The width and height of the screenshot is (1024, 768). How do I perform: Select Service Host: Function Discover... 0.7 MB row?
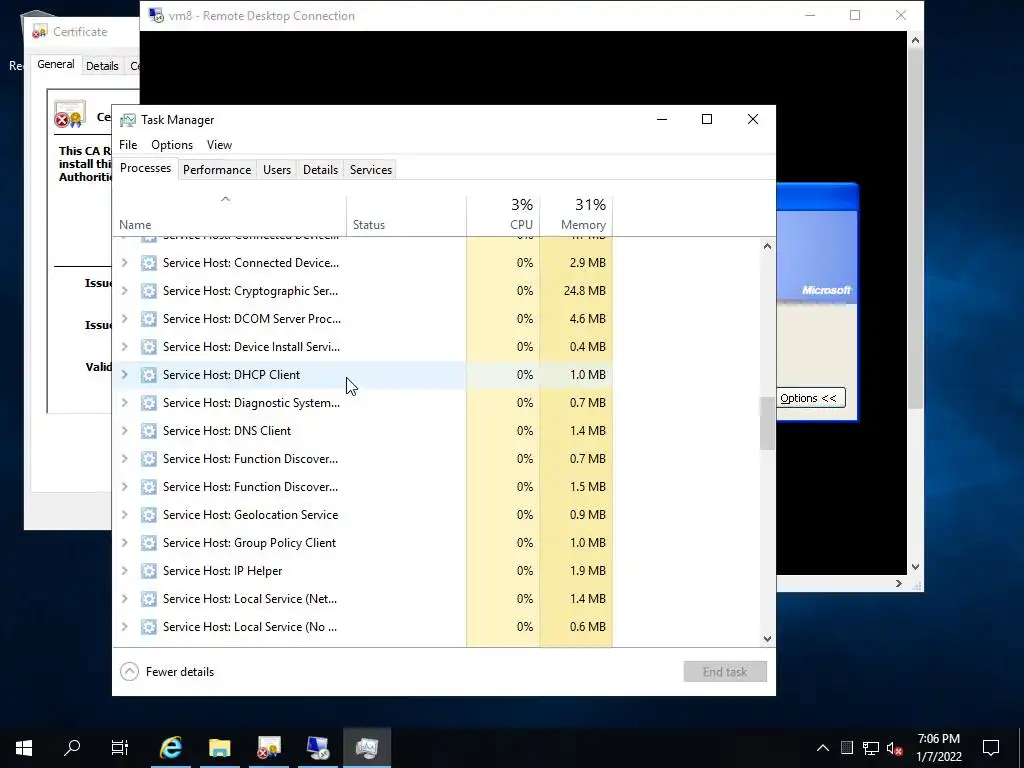[363, 459]
